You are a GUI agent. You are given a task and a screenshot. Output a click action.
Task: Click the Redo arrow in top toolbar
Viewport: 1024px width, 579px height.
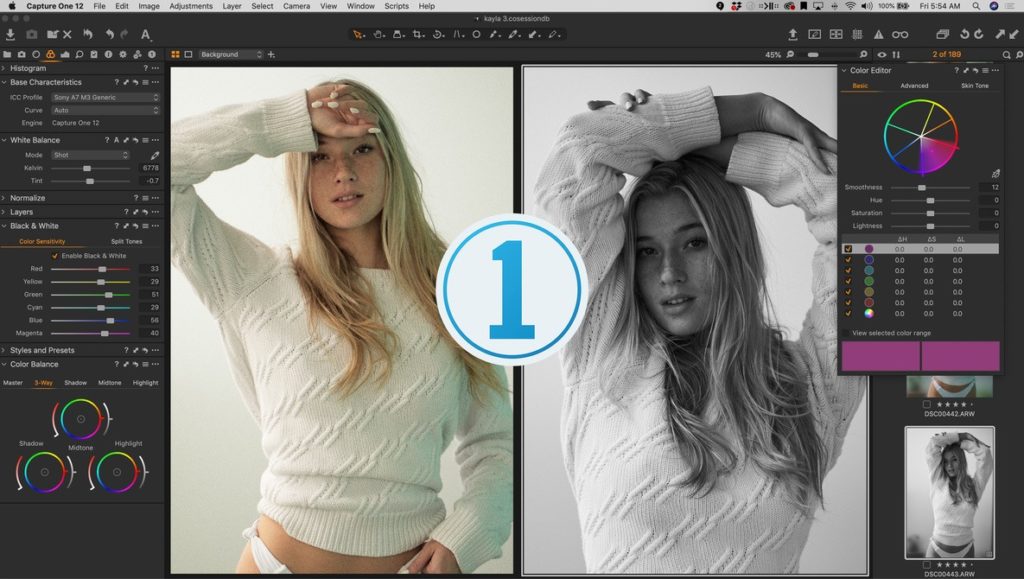coord(124,34)
